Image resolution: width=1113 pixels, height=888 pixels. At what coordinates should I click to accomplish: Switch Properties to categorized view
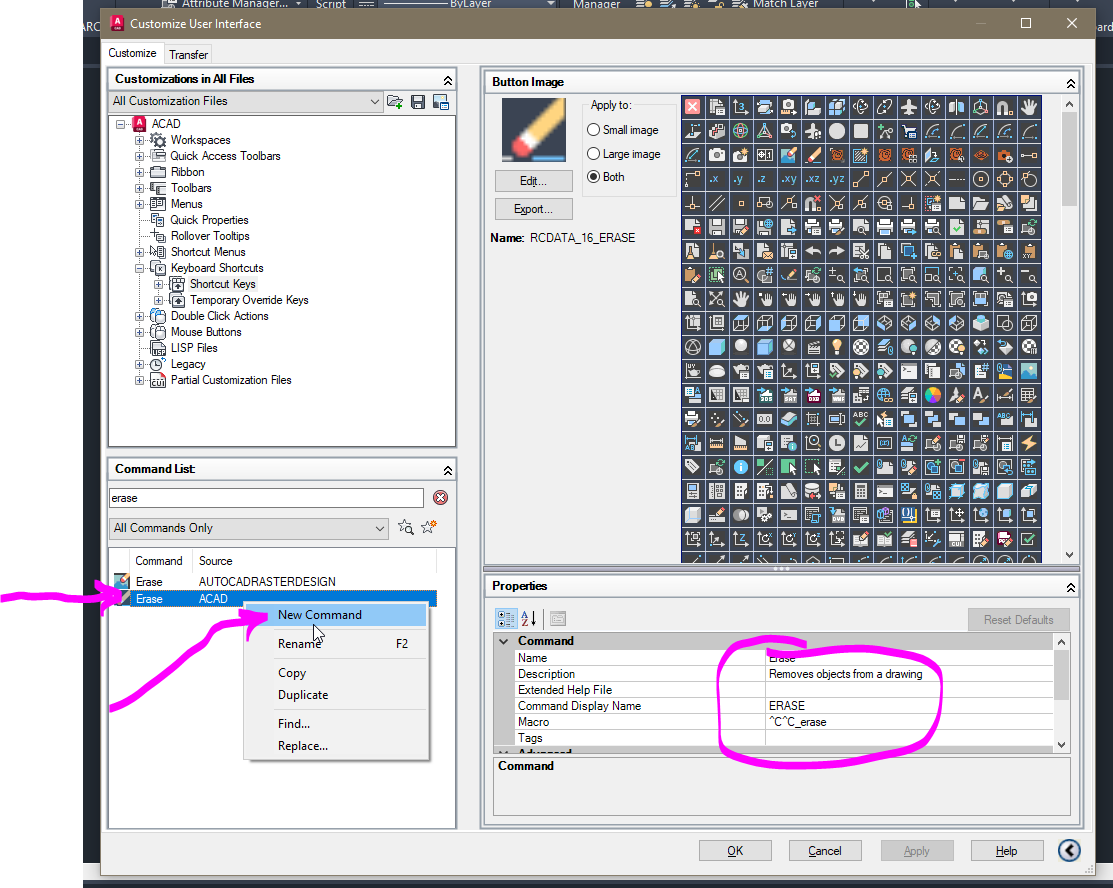(x=506, y=619)
